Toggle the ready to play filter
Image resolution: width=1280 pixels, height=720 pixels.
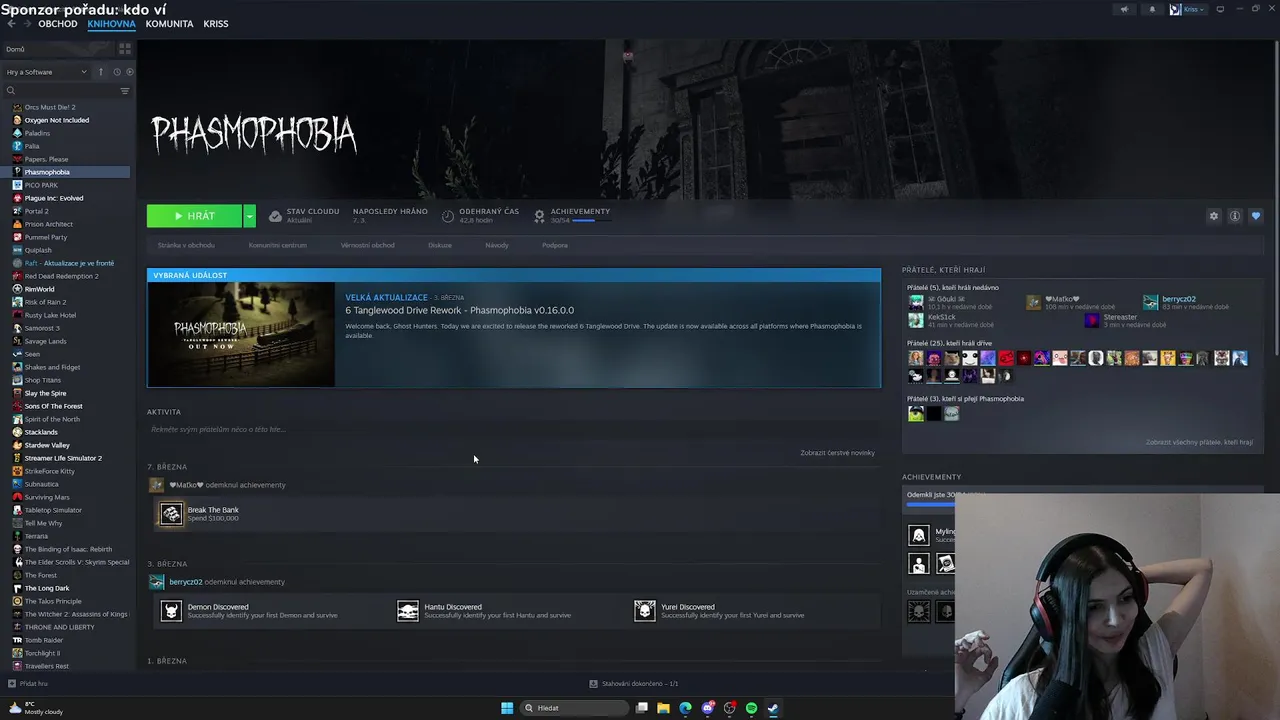pyautogui.click(x=130, y=72)
